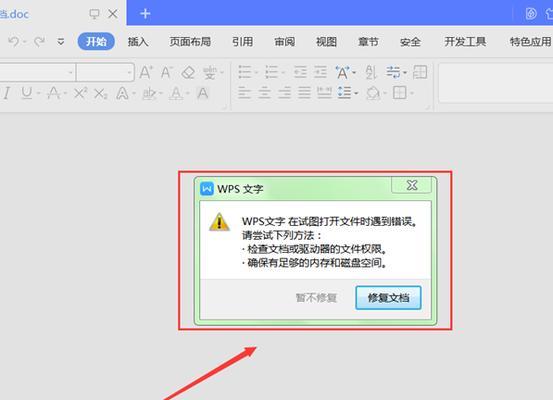Click the sort A-Z icon
The height and width of the screenshot is (400, 553).
[x=371, y=72]
